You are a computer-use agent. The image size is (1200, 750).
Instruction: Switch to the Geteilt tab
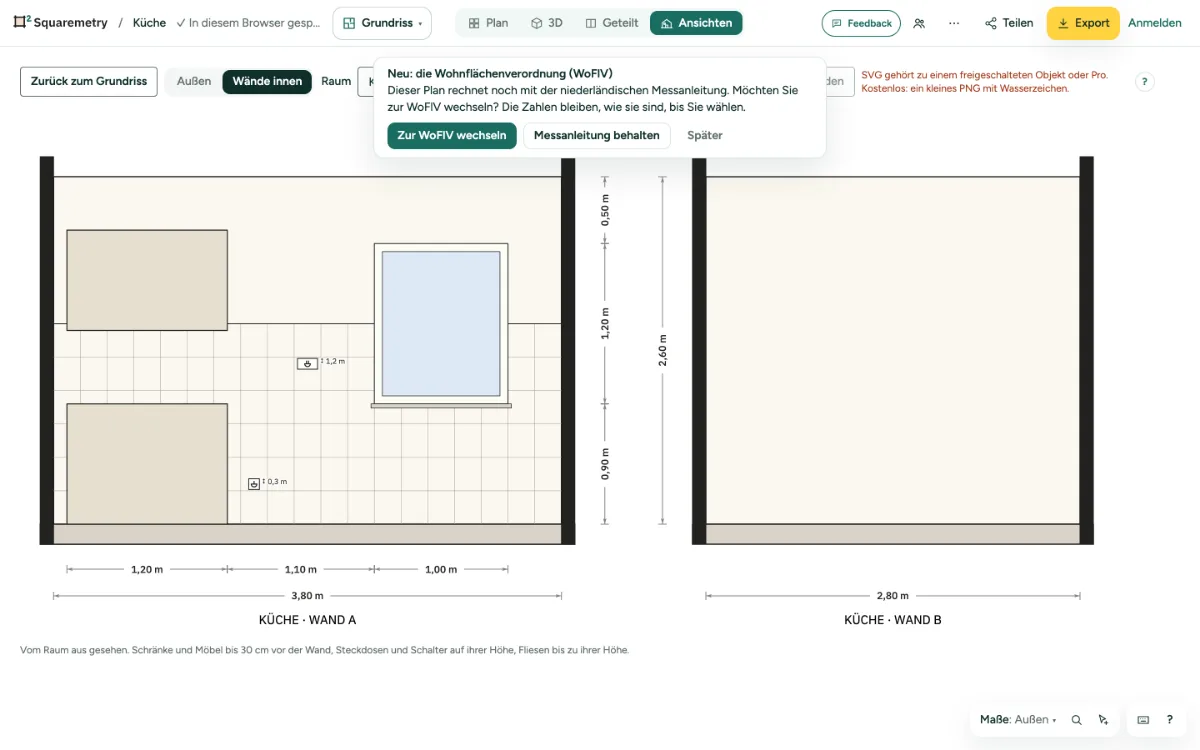[612, 23]
